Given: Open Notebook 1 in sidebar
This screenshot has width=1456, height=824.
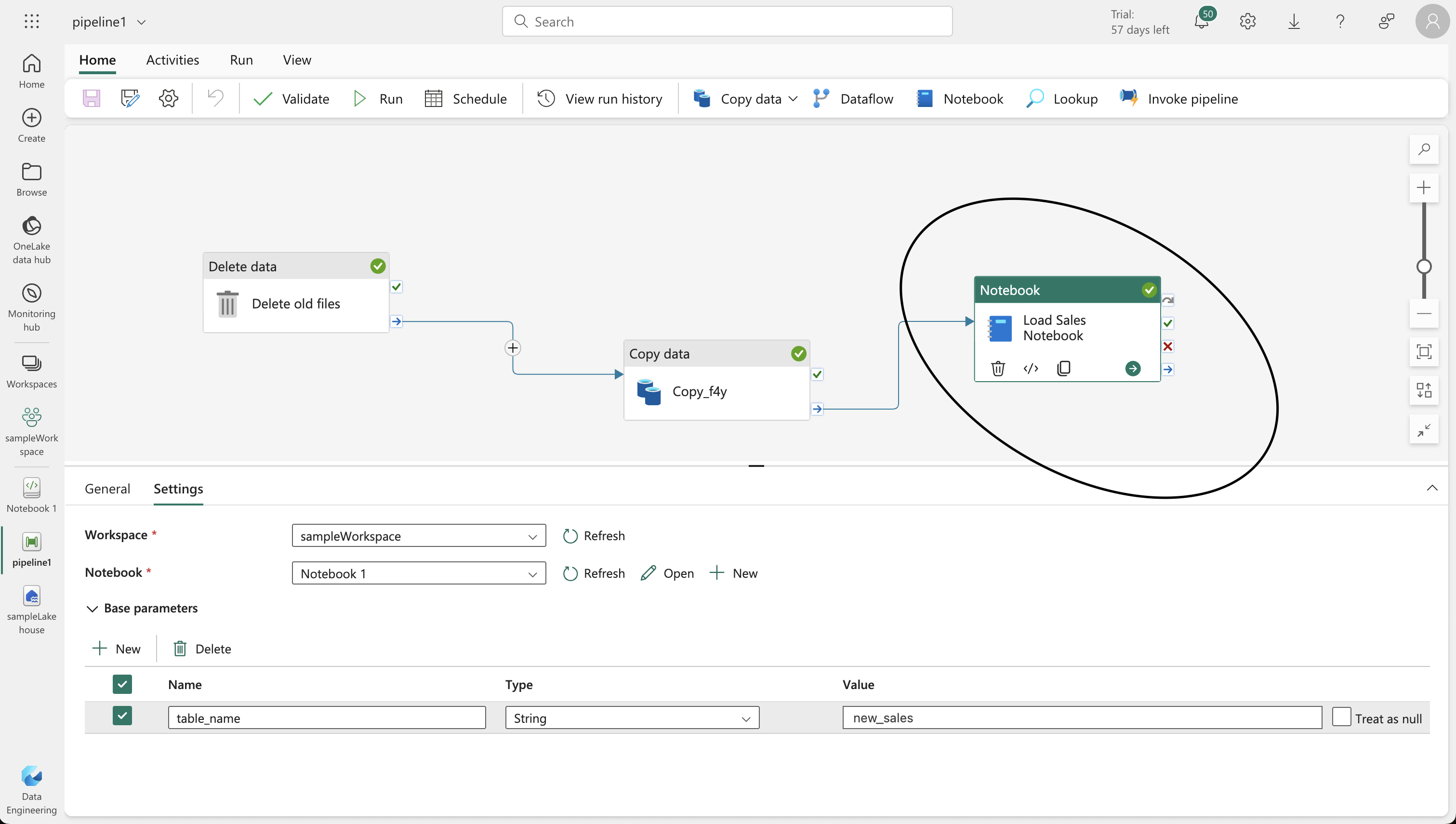Looking at the screenshot, I should (x=32, y=495).
